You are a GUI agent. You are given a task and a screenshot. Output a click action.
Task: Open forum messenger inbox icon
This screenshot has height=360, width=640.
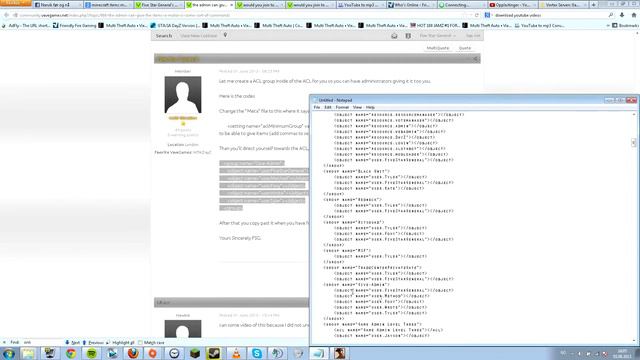tap(394, 36)
